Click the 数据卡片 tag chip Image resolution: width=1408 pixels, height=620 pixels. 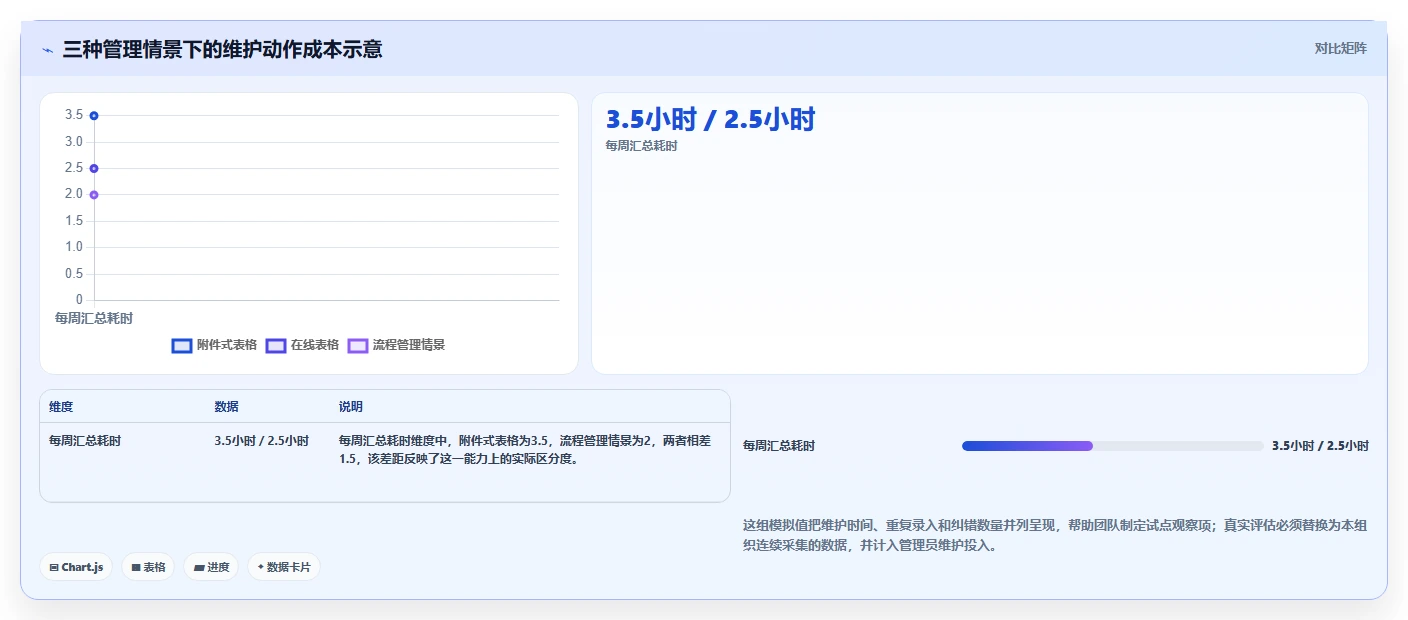pyautogui.click(x=284, y=567)
